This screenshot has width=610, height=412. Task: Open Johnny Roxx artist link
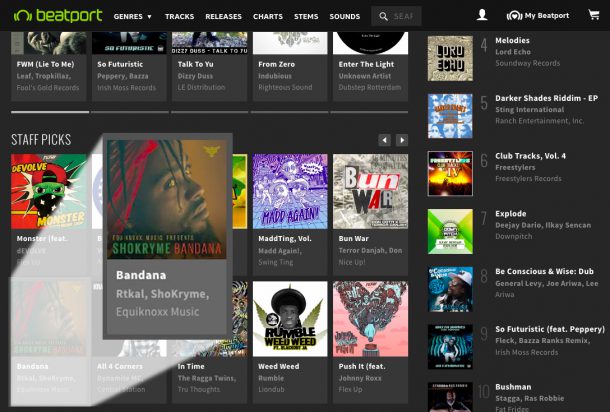360,378
